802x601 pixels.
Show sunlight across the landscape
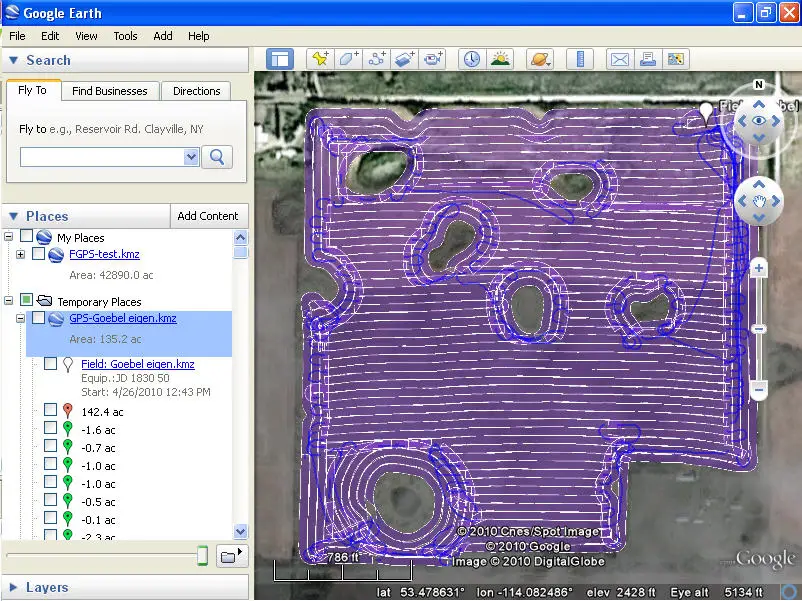(x=500, y=59)
